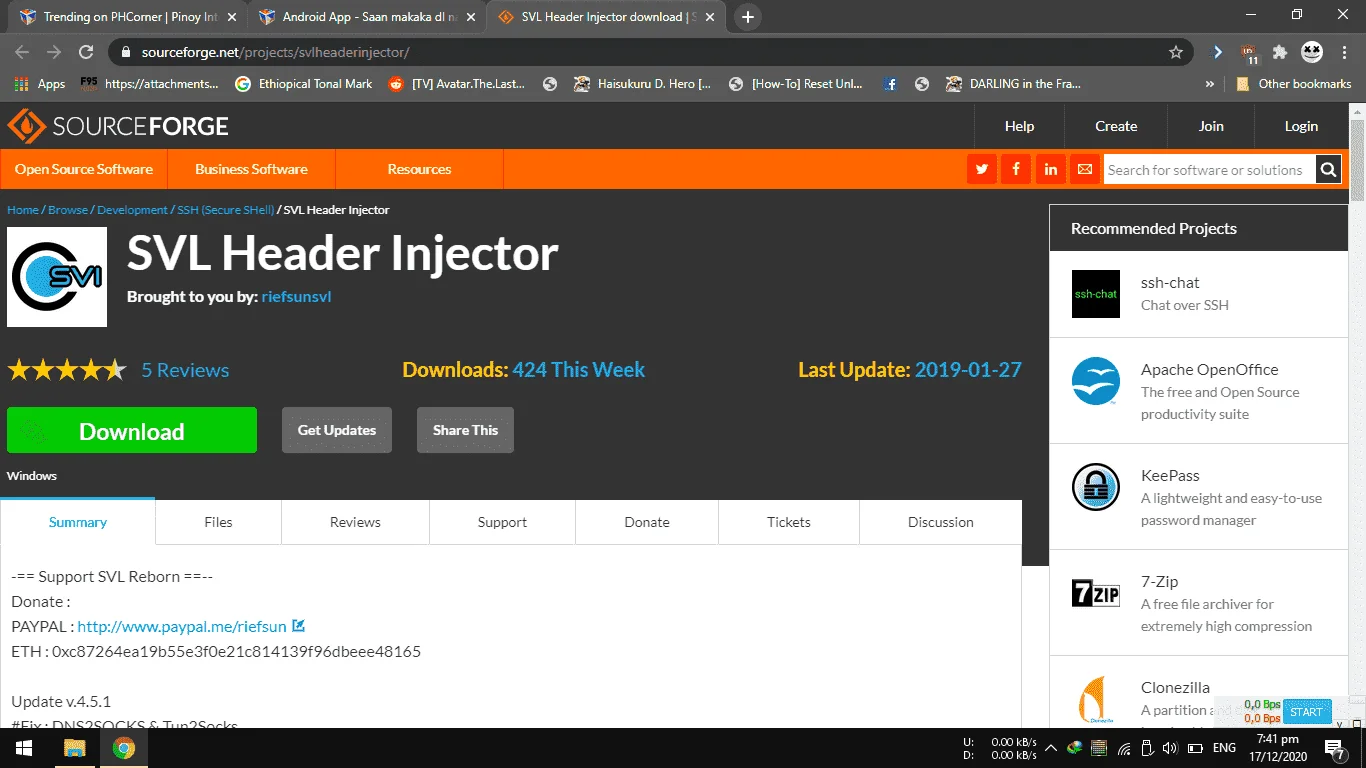Click the Chrome icon in the taskbar
Image resolution: width=1366 pixels, height=768 pixels.
[124, 748]
